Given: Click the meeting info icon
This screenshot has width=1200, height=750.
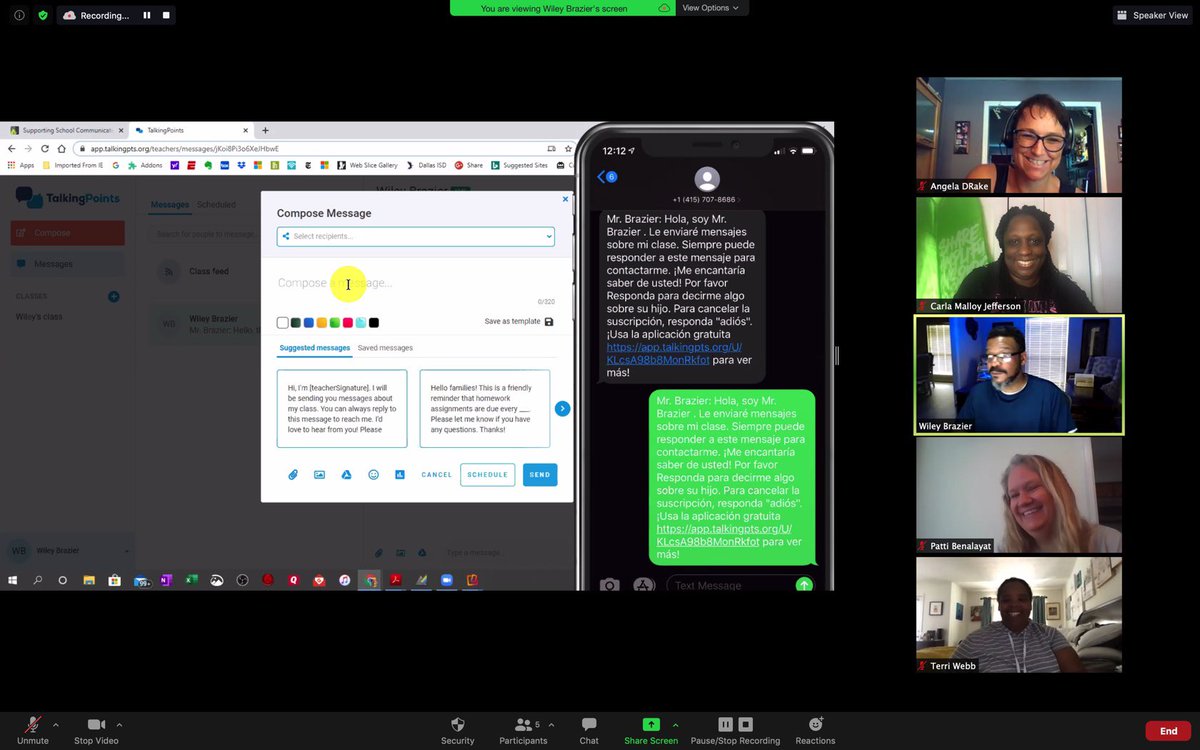Looking at the screenshot, I should tap(19, 15).
